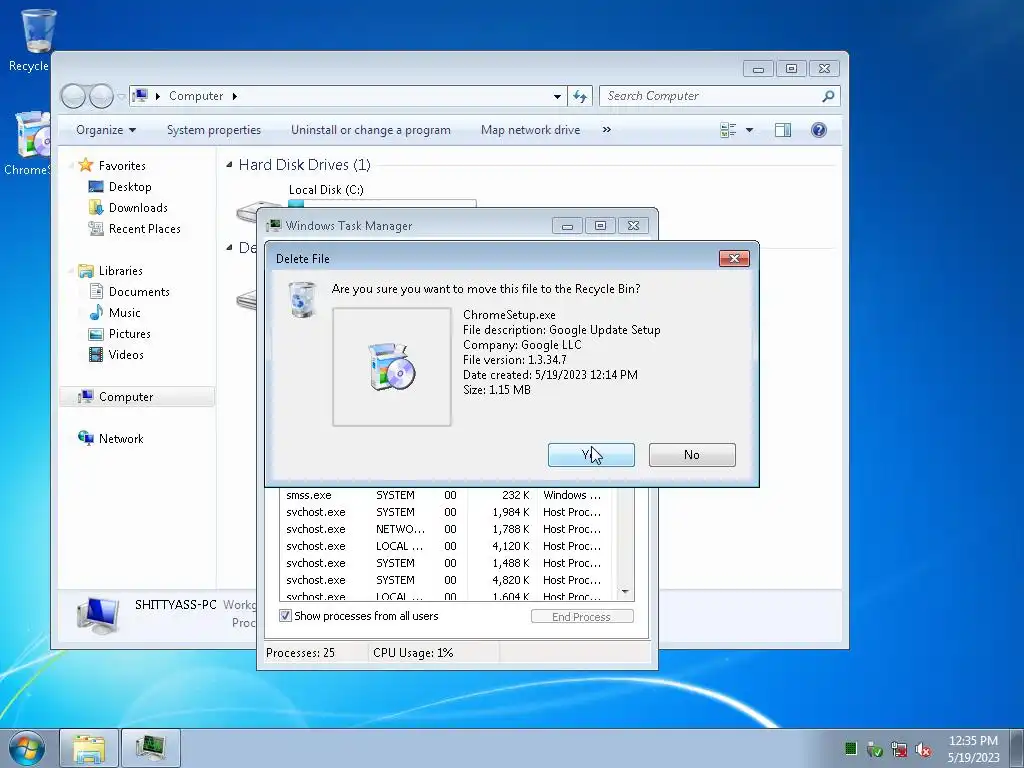Screen dimensions: 1024x768
Task: Open the Documents library
Action: 139,292
